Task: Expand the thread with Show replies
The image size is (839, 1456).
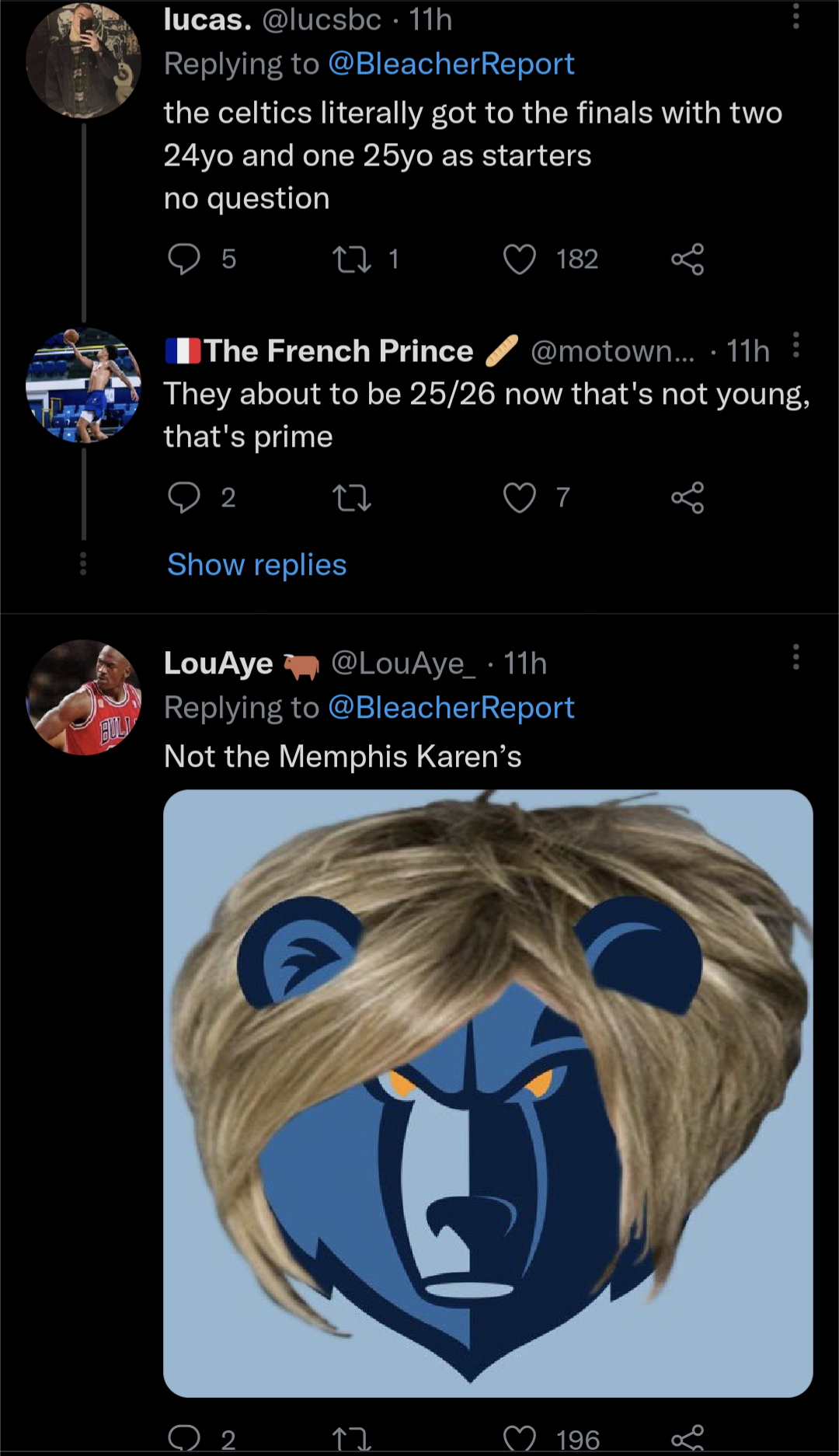Action: coord(257,565)
